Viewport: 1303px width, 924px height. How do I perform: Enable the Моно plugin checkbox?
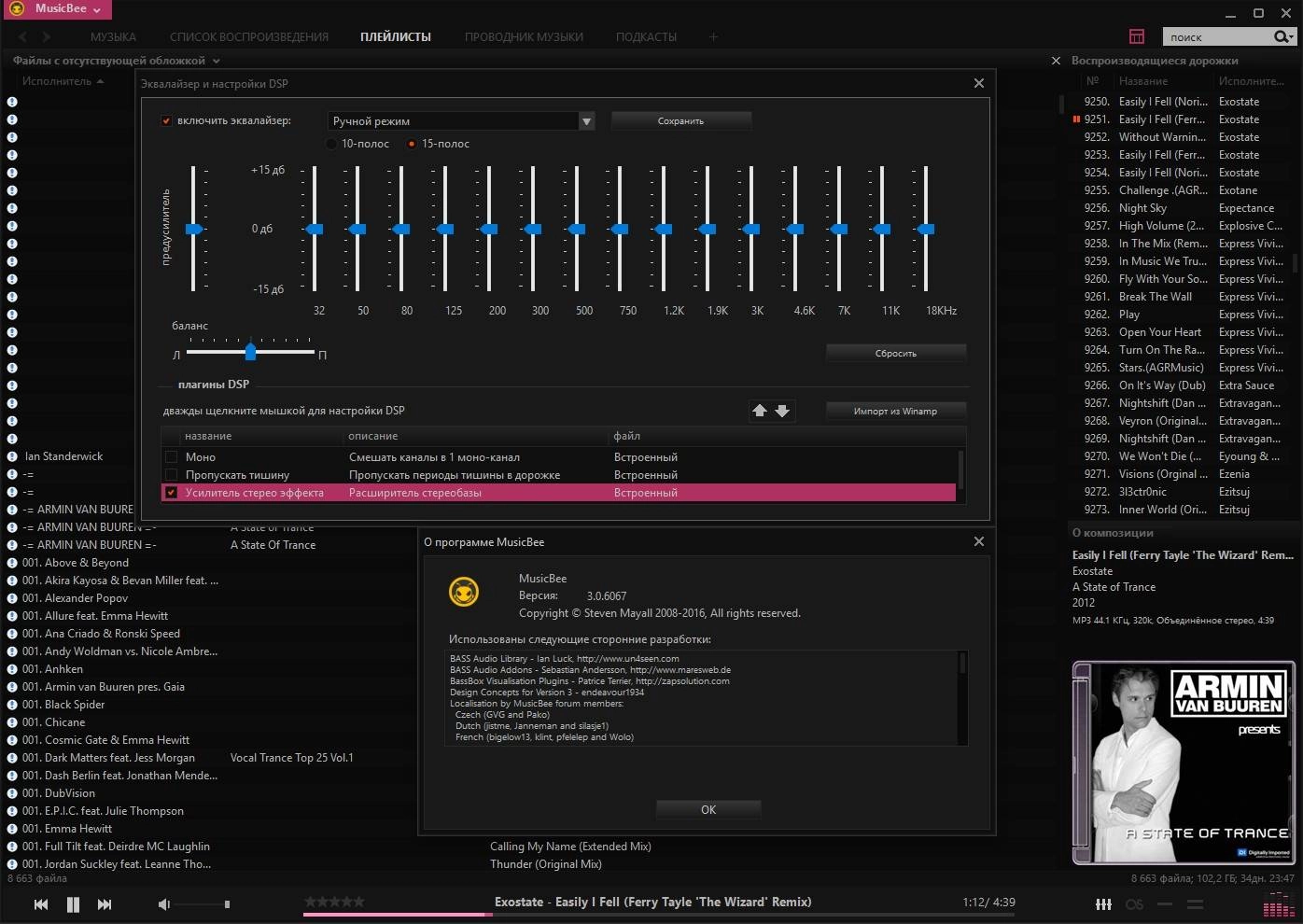coord(171,457)
